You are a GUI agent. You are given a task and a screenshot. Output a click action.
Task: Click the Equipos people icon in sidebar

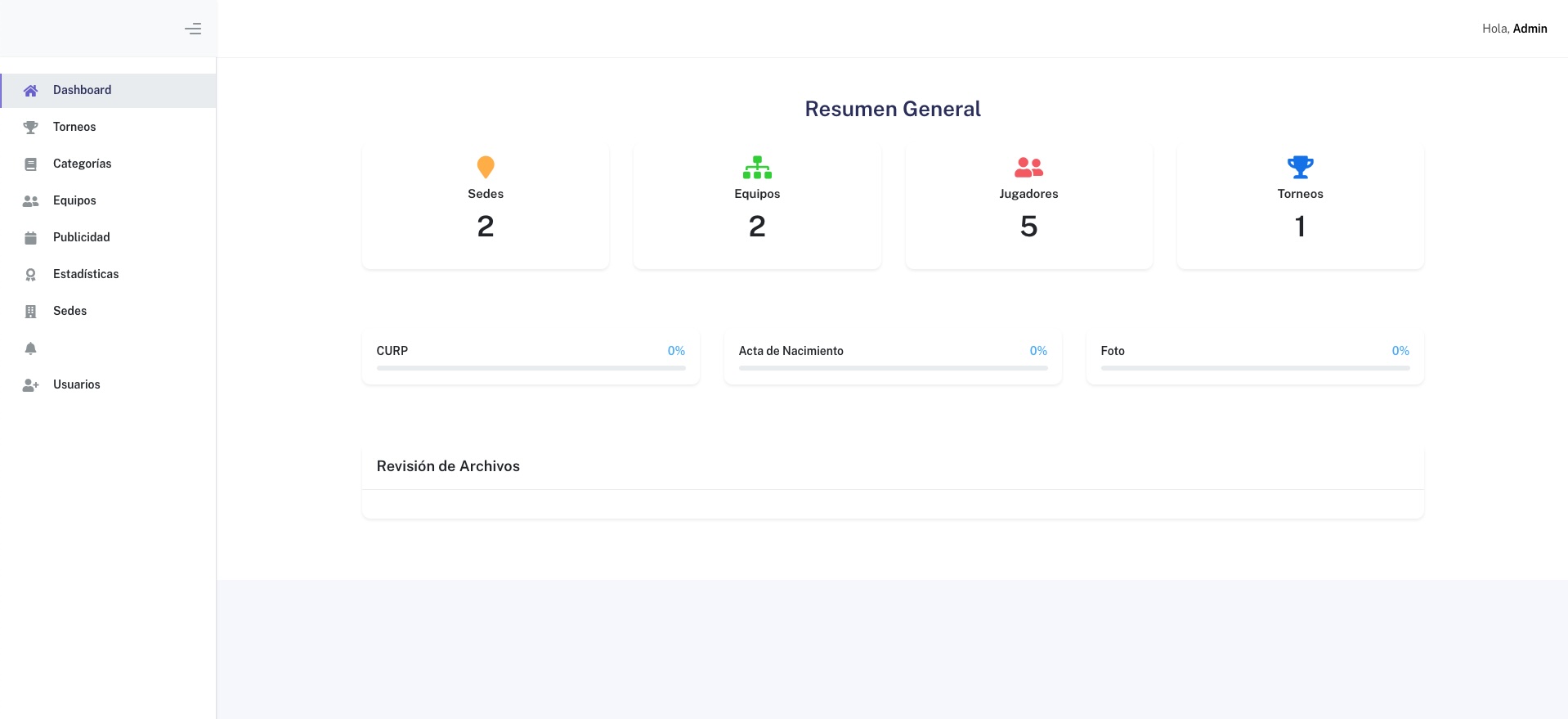click(x=30, y=201)
